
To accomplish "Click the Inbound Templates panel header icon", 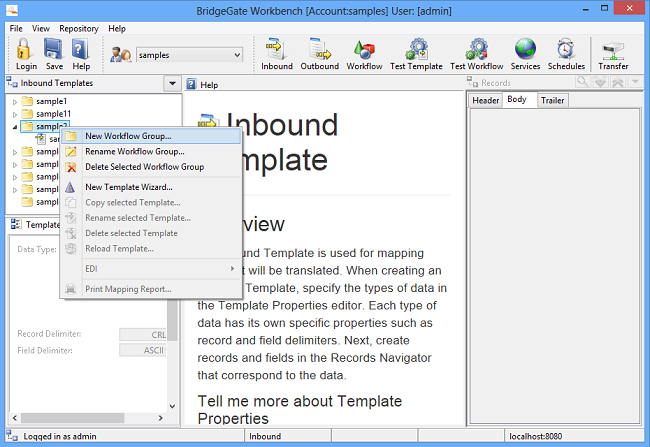I will tap(12, 83).
